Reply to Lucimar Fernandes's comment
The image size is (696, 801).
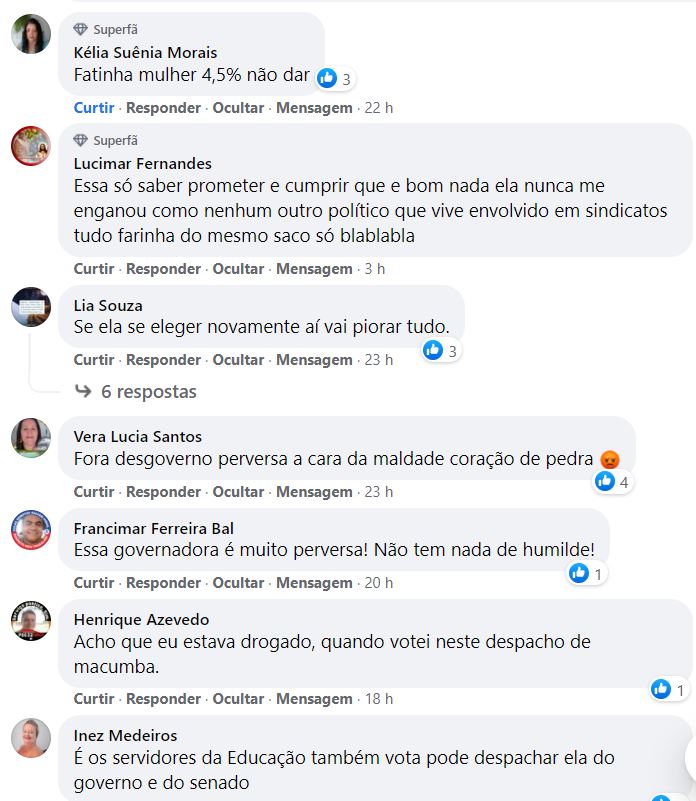(164, 269)
